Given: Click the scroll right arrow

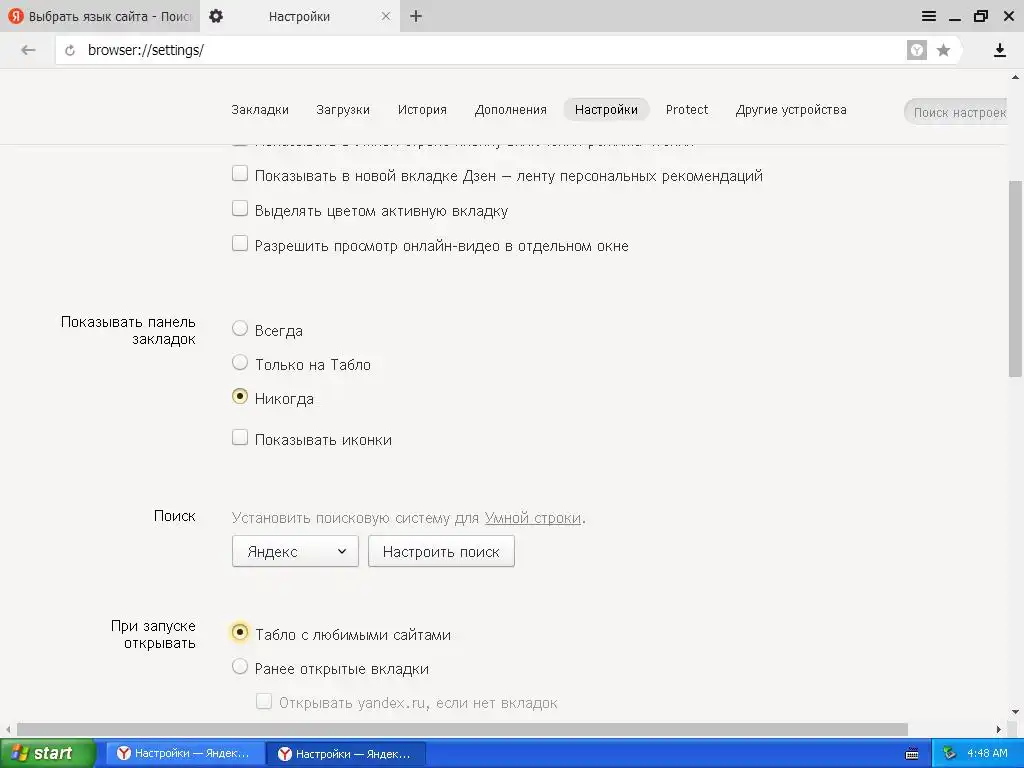Looking at the screenshot, I should 999,729.
